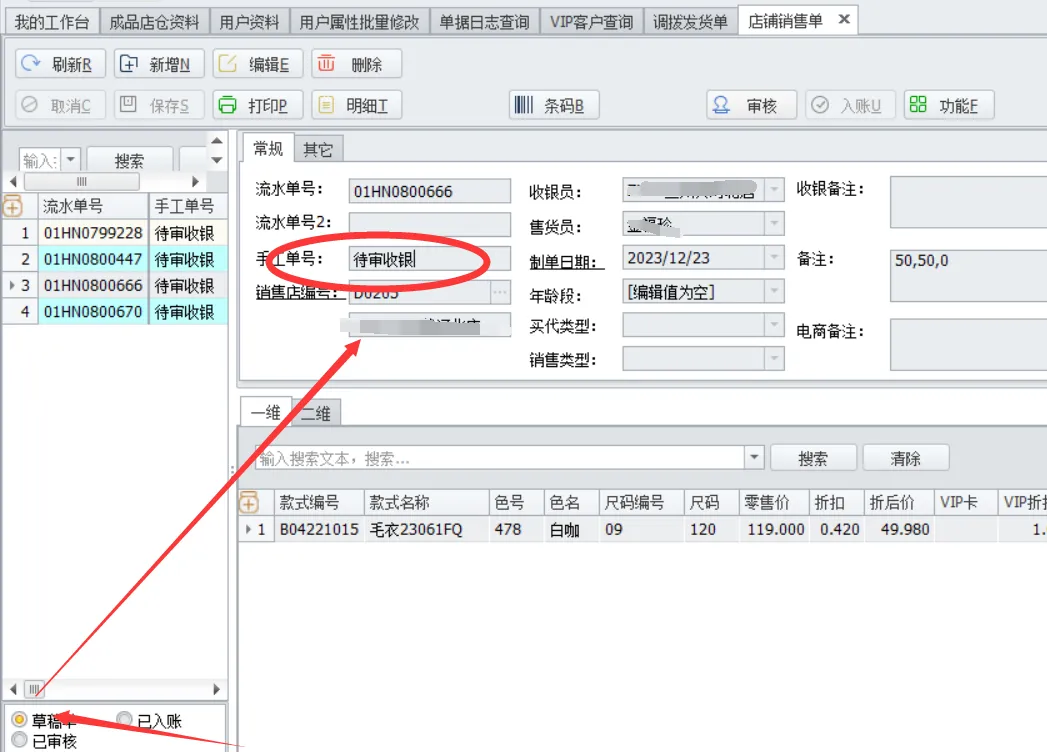Open the 功能F function grid icon
Image resolution: width=1047 pixels, height=752 pixels.
coord(917,105)
